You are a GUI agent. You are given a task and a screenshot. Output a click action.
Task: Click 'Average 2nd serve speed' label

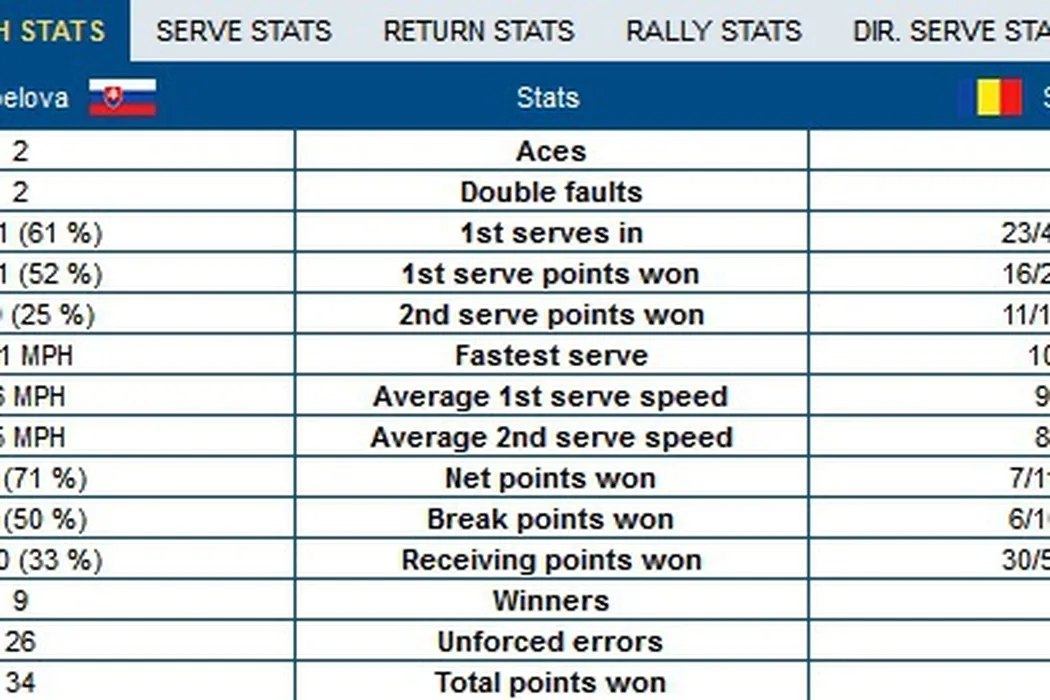tap(551, 438)
